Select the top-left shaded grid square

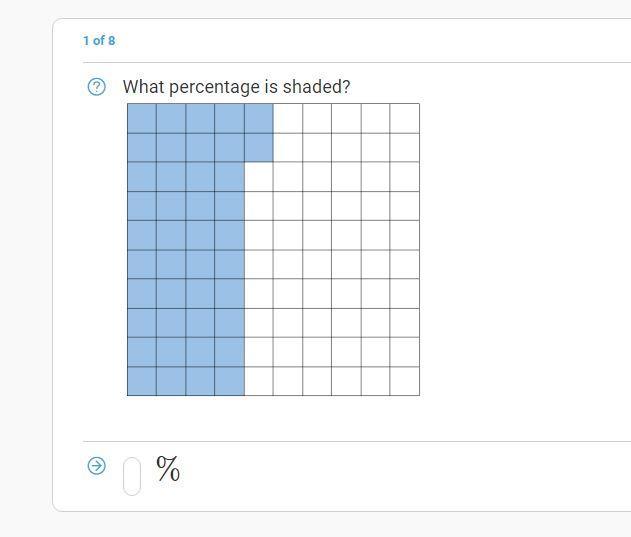click(x=142, y=118)
